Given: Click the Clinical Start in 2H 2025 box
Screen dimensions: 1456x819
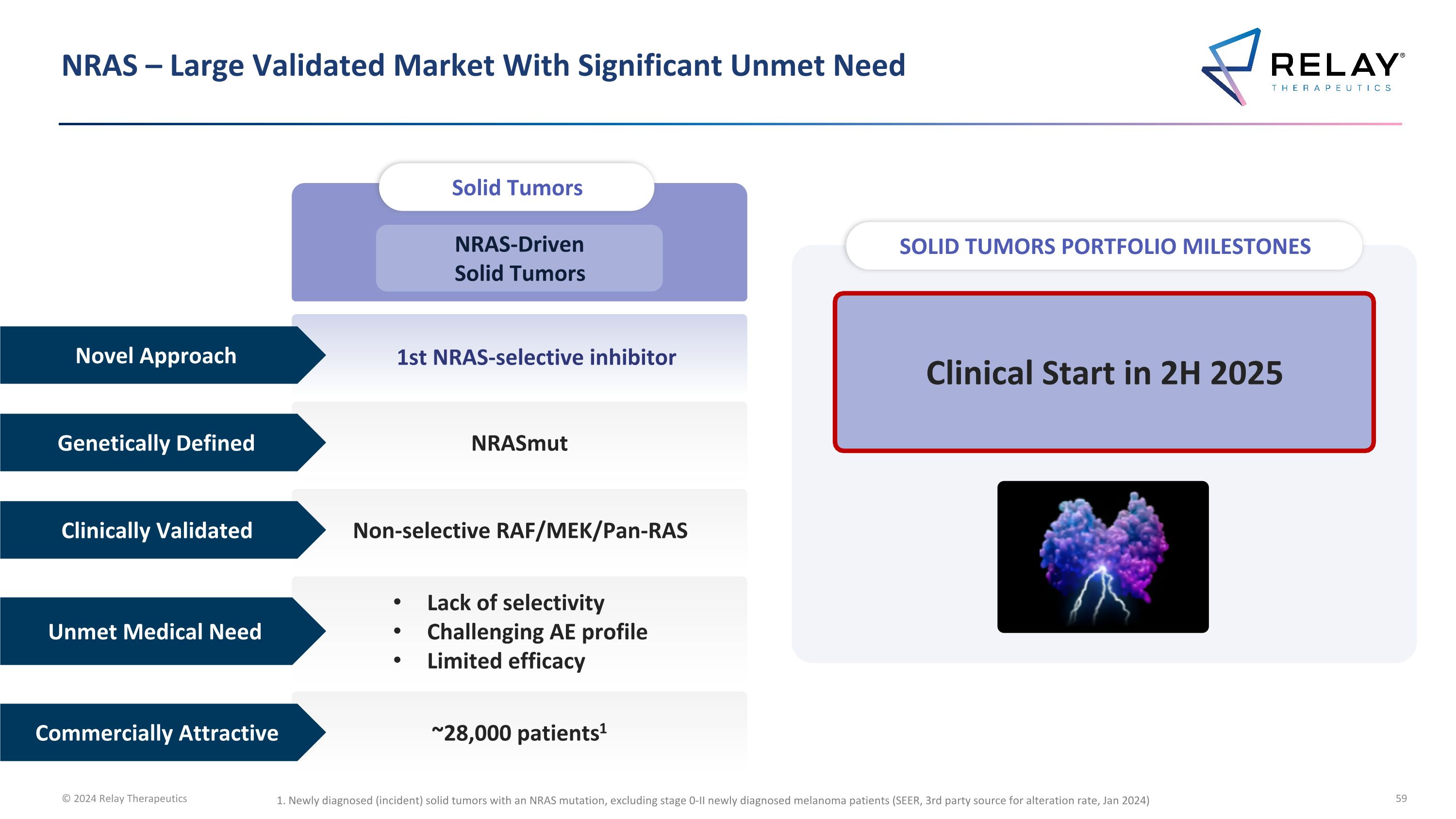Looking at the screenshot, I should [1104, 372].
